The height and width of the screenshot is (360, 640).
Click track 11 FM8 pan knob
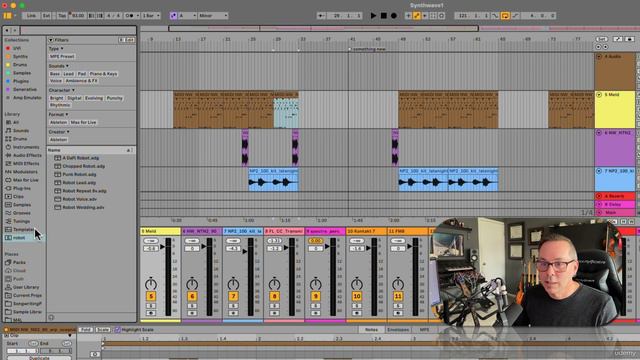click(398, 284)
